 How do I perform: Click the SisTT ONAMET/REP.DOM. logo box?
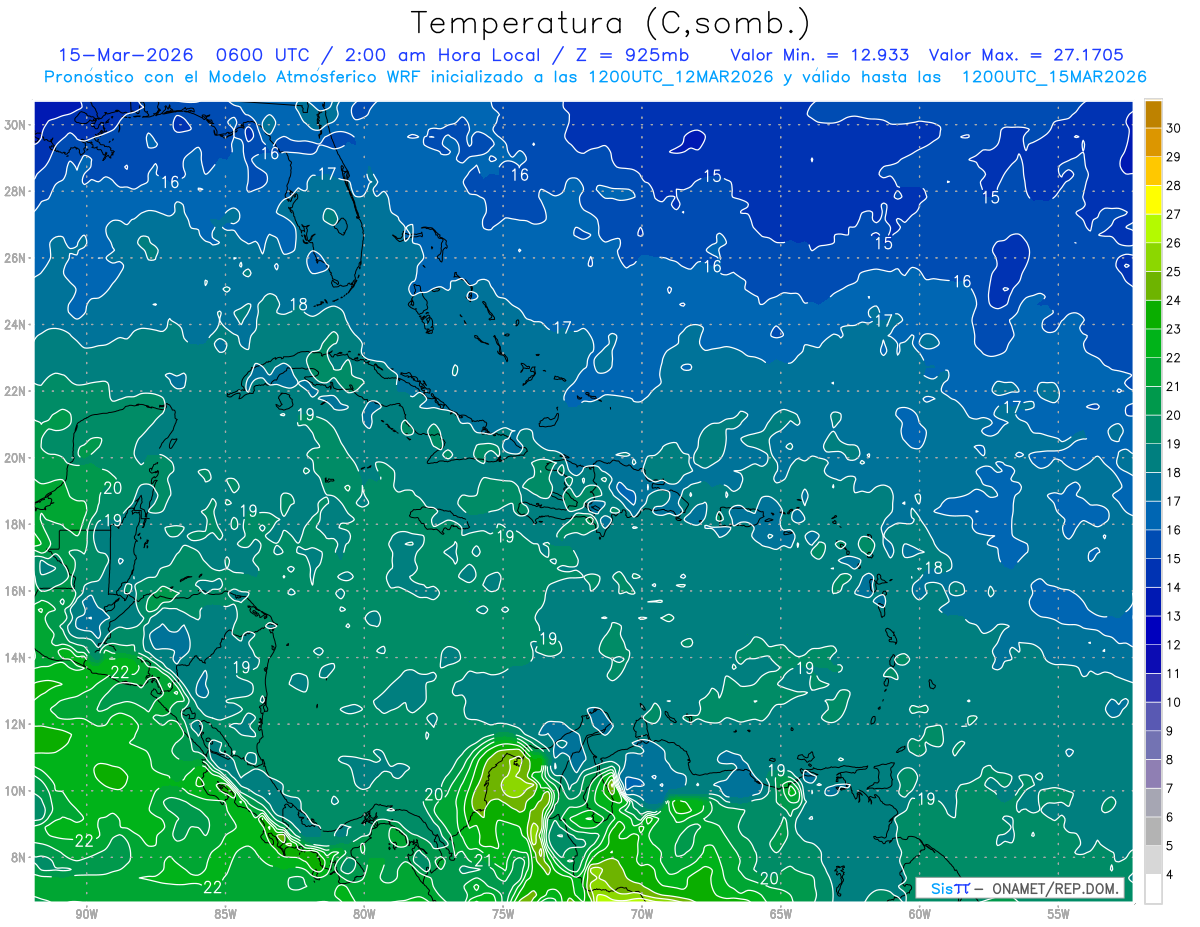point(1020,888)
